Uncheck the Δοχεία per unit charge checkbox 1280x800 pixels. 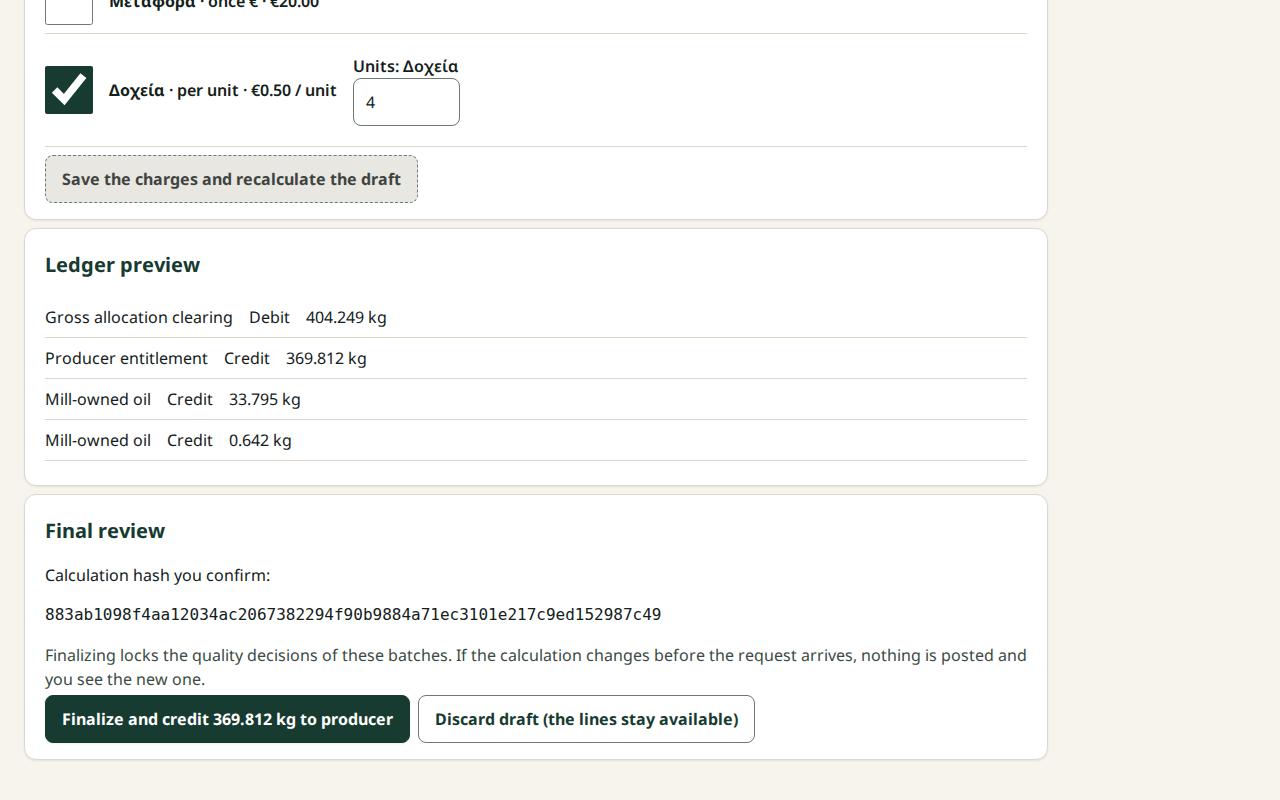tap(69, 90)
